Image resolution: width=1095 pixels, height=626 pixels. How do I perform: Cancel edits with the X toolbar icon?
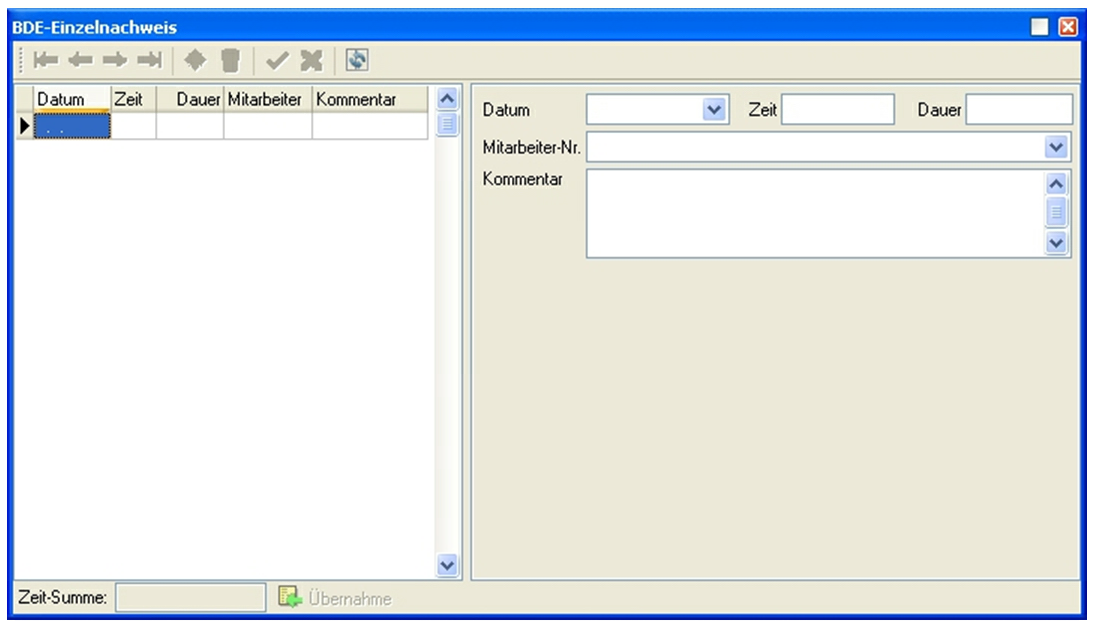[312, 61]
